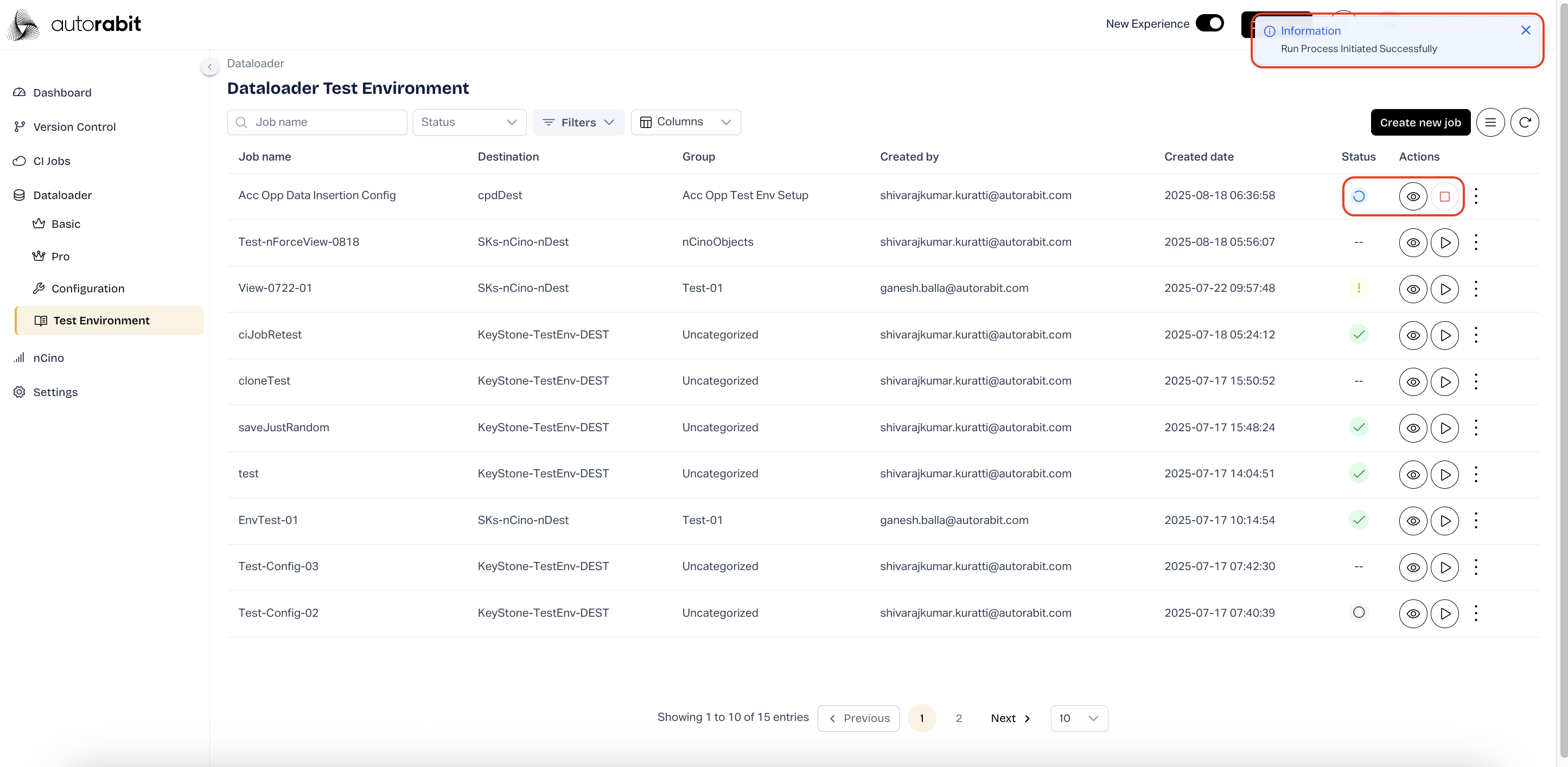Click the Job name search field
Screen dimensions: 1568x767
pyautogui.click(x=326, y=123)
